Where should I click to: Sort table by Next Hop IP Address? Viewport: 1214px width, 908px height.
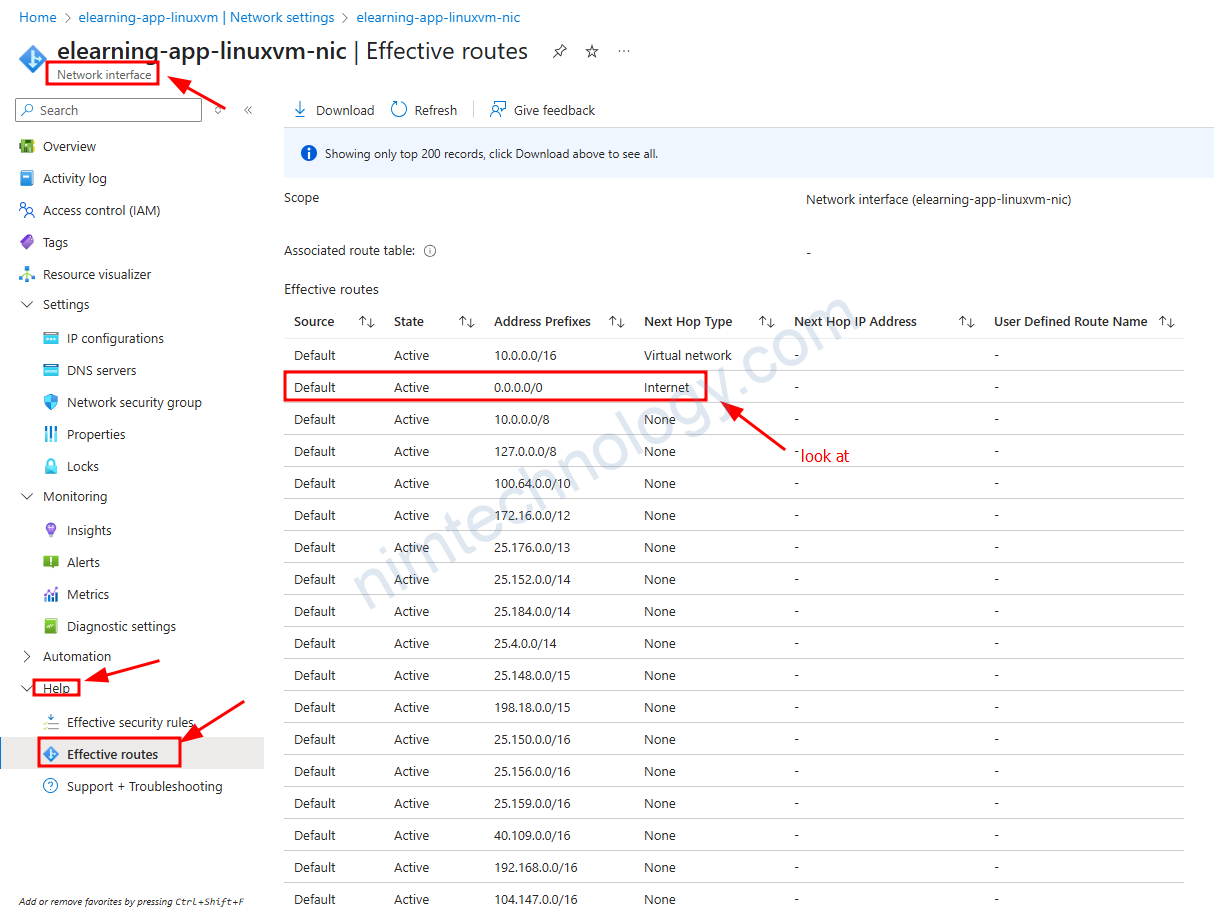click(966, 322)
